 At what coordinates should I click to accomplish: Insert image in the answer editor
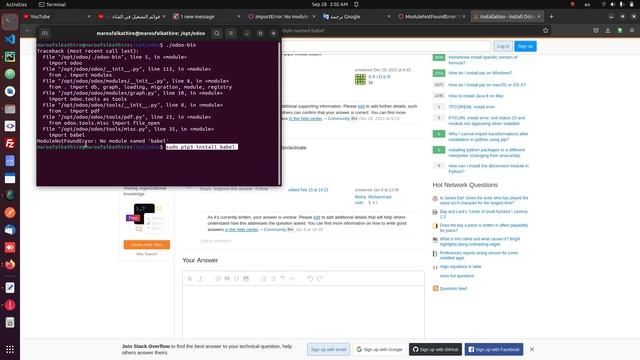pyautogui.click(x=246, y=278)
